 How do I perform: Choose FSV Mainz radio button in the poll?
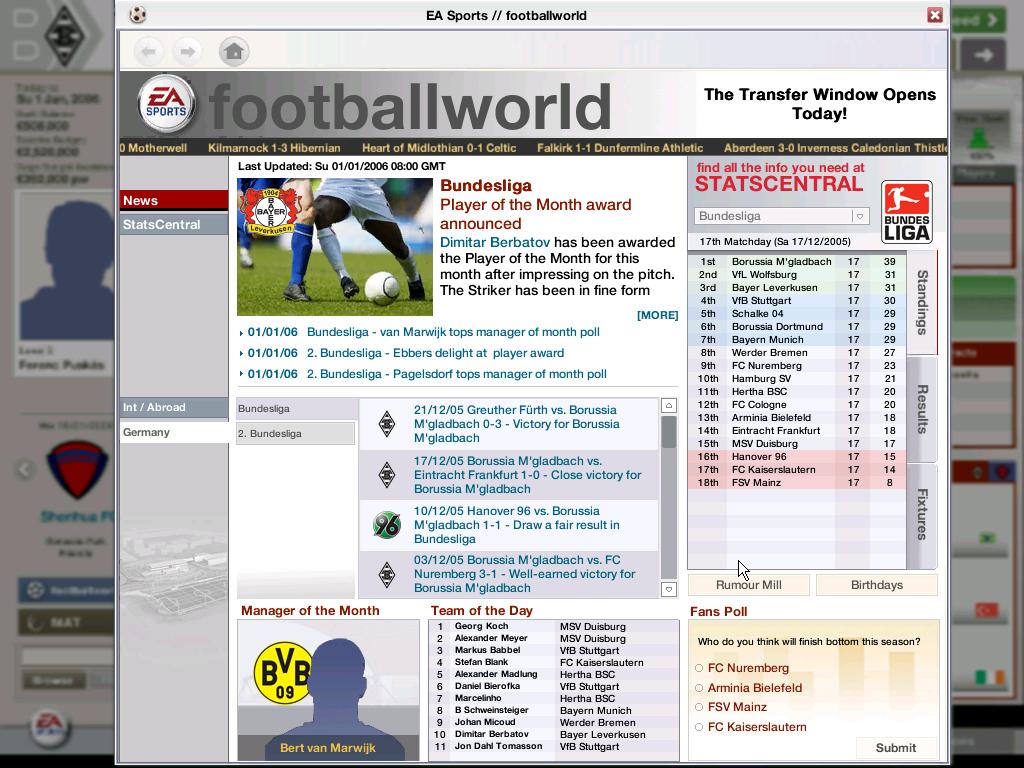699,708
